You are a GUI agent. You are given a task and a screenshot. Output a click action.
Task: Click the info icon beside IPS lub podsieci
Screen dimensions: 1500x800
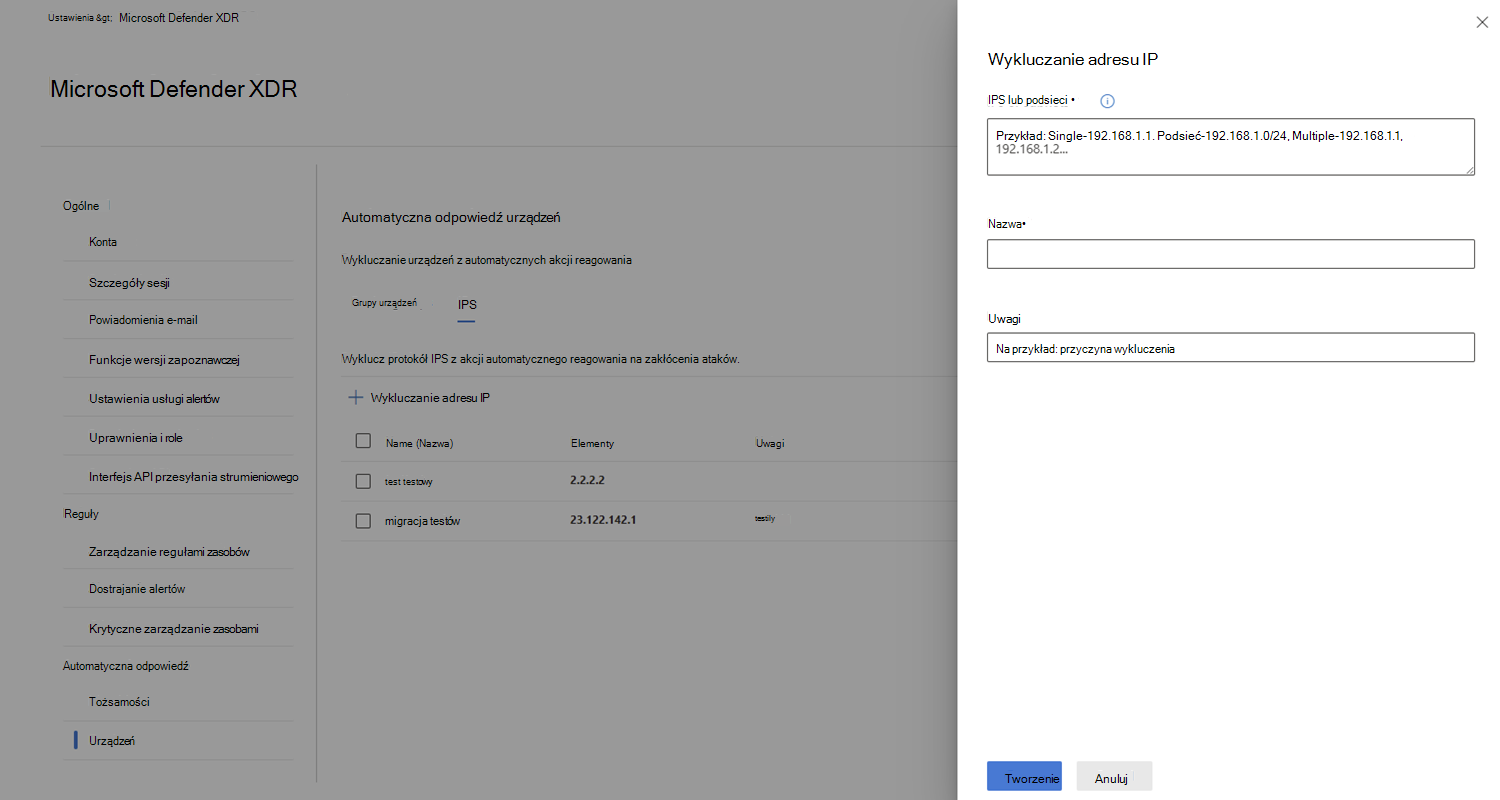1107,101
